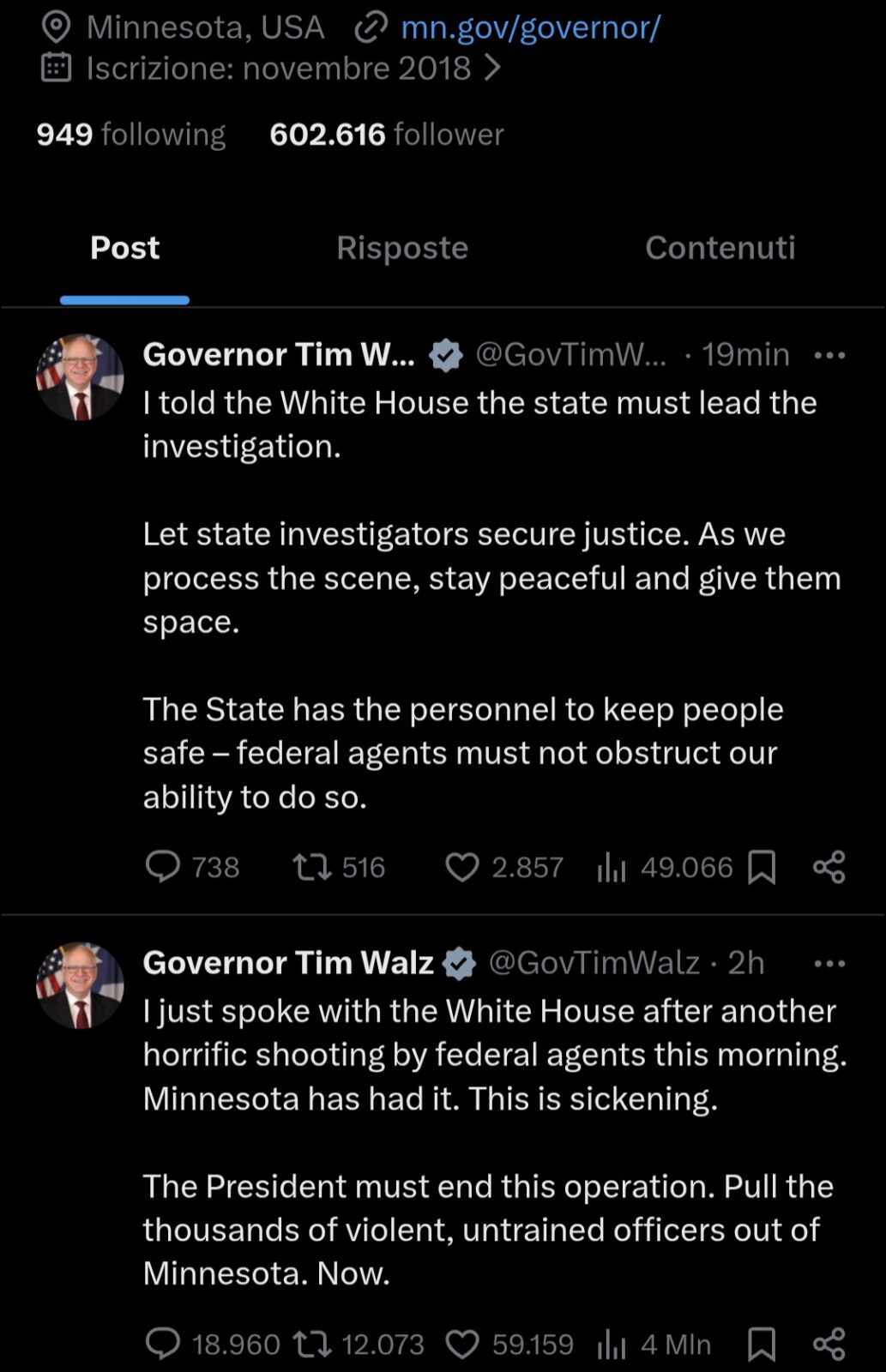Repost the 19min state investigation post
Image resolution: width=886 pixels, height=1372 pixels.
[x=312, y=867]
